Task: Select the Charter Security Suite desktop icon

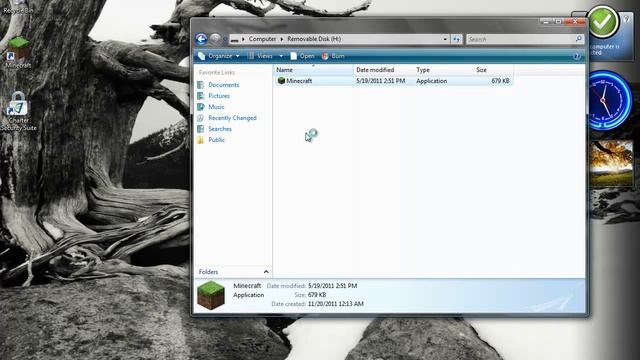Action: click(18, 104)
